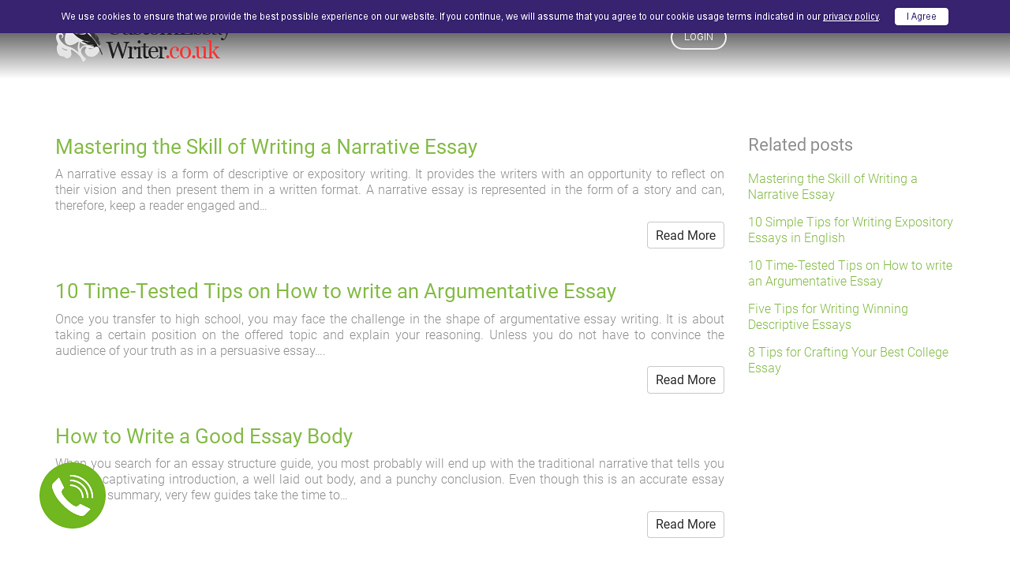
Task: Open the privacy policy link
Action: point(851,17)
